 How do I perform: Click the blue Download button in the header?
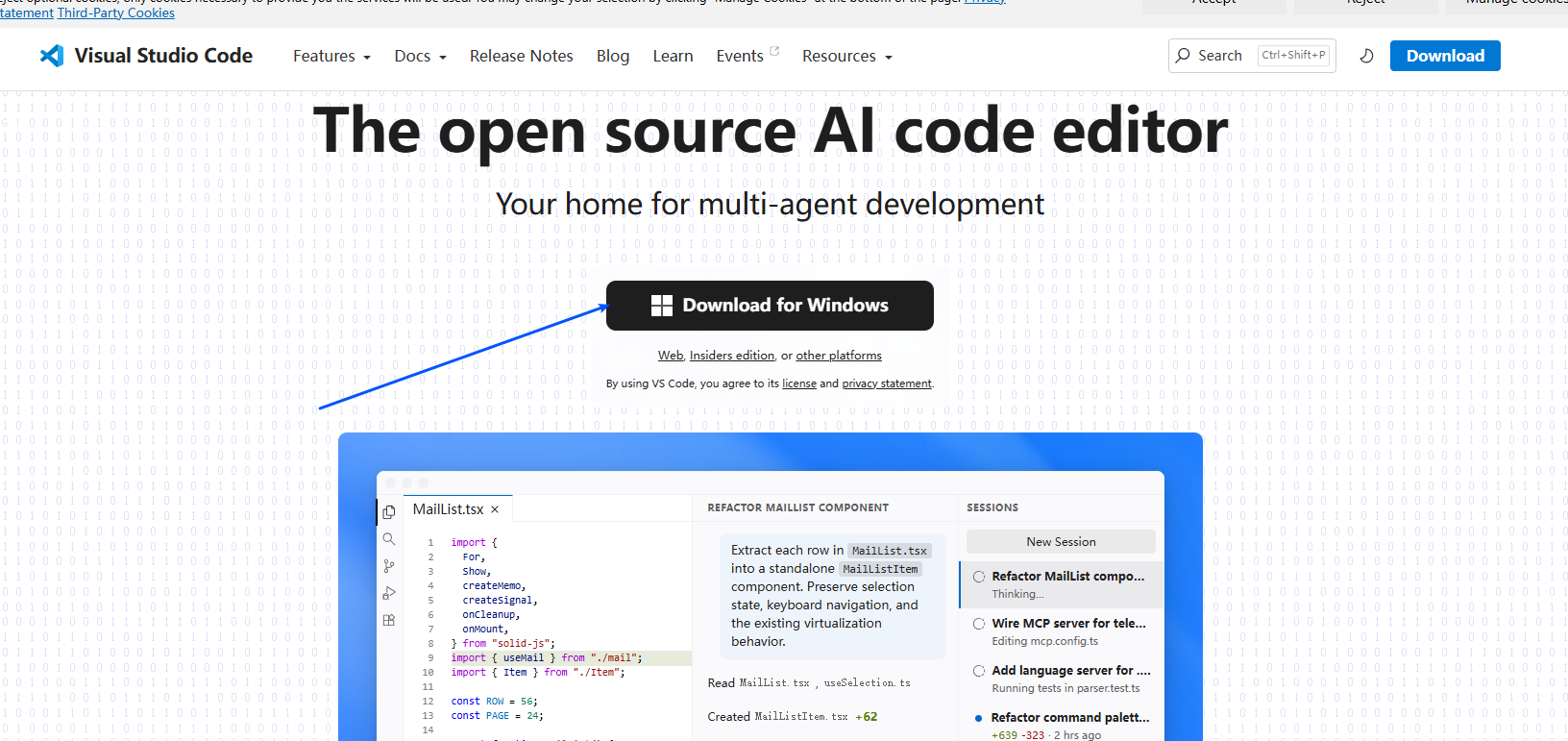(1445, 56)
